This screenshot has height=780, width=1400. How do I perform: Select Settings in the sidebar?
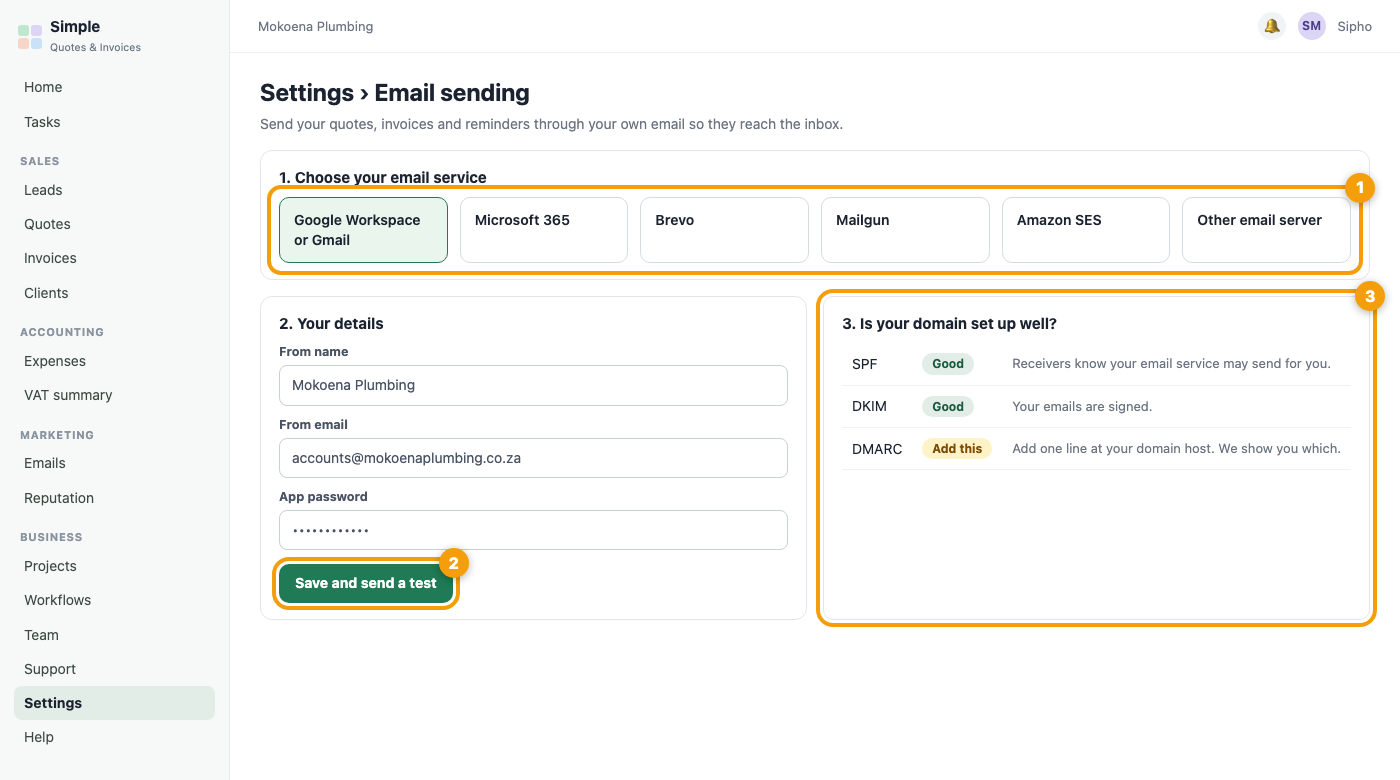tap(114, 703)
